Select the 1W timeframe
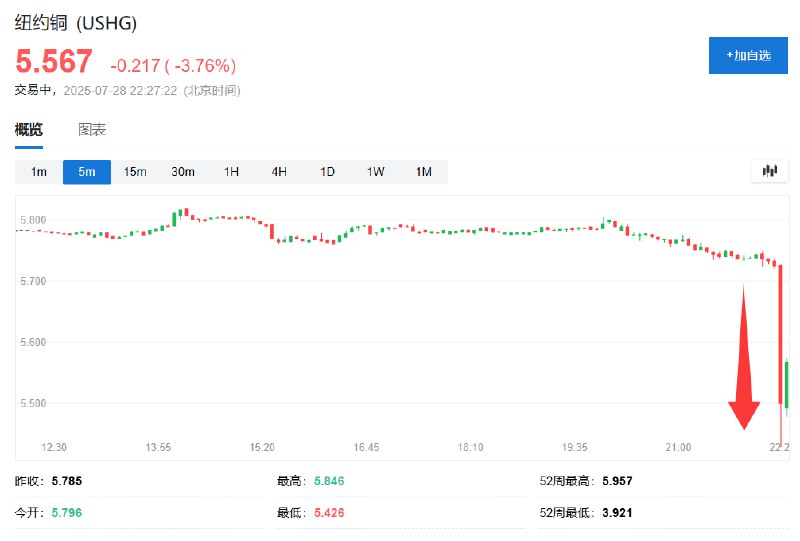This screenshot has width=800, height=541. coord(376,172)
